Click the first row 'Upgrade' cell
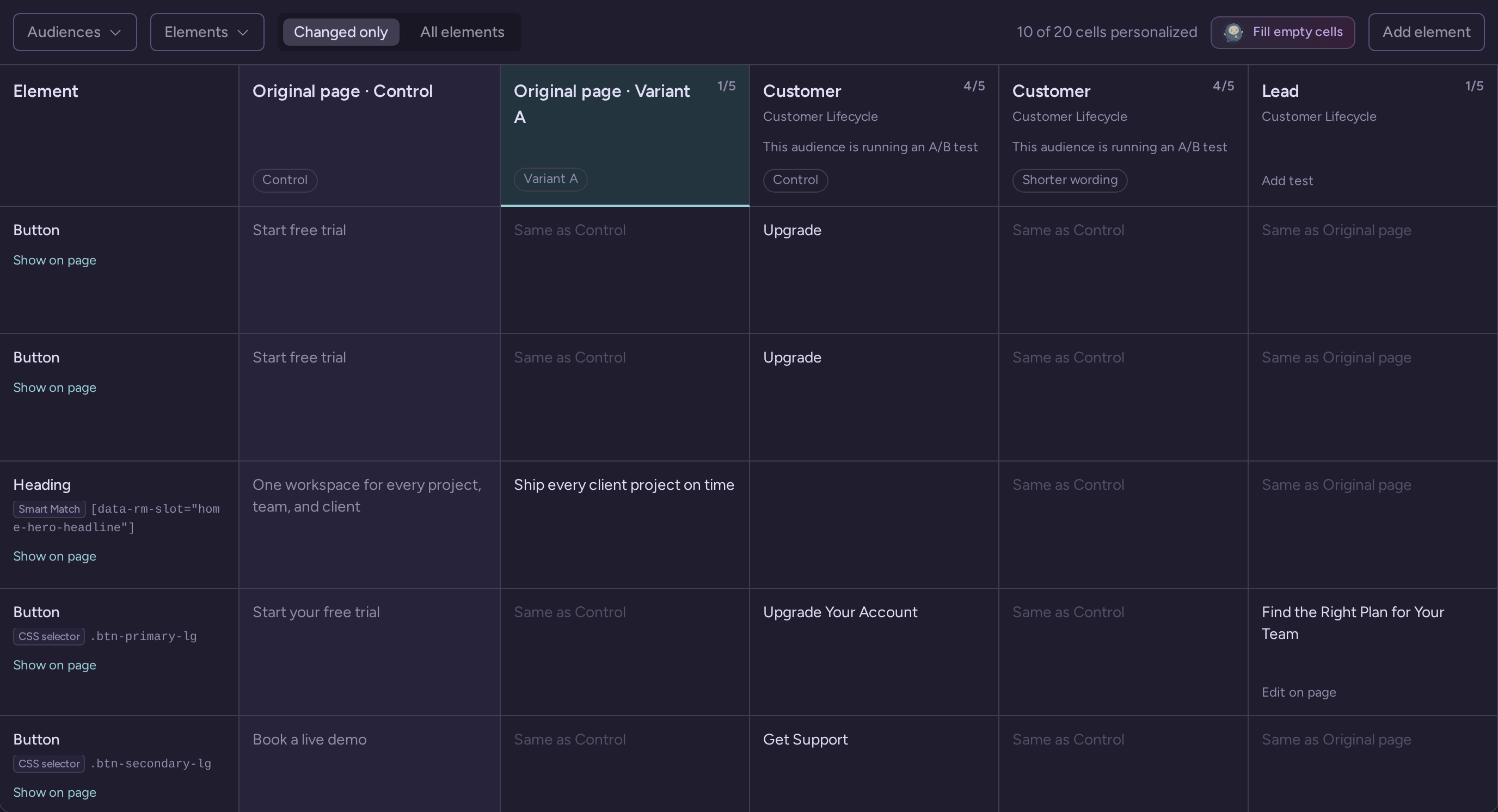Screen dimensions: 1498x812 click(x=874, y=270)
